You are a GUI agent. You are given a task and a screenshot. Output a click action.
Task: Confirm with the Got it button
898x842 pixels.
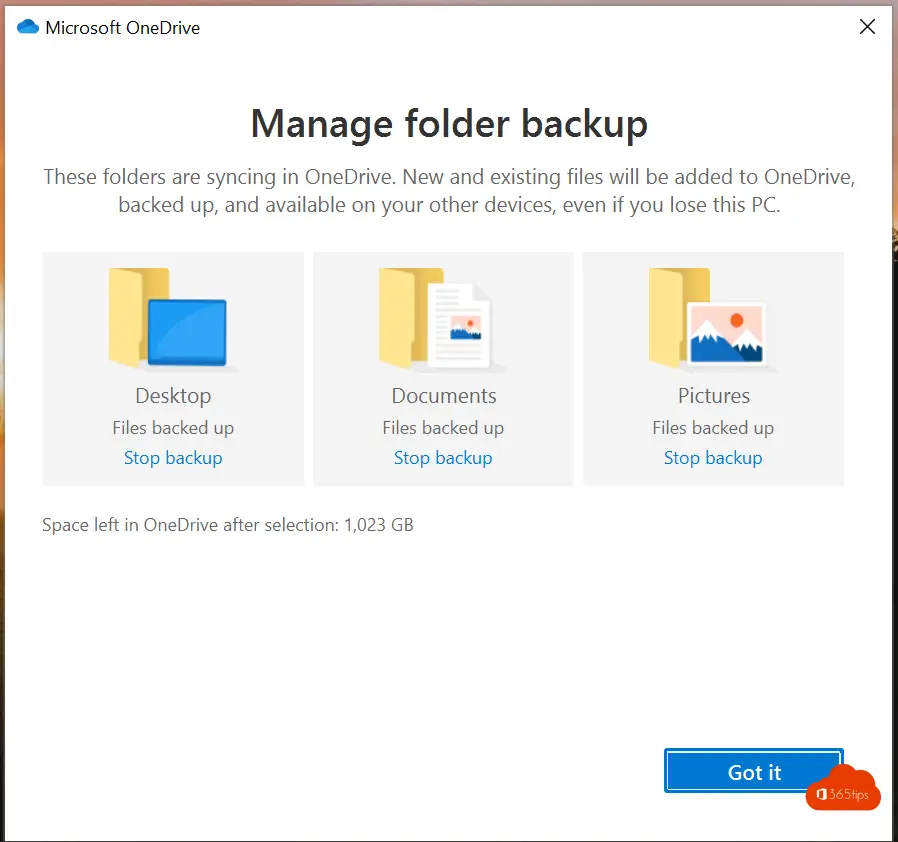coord(754,771)
